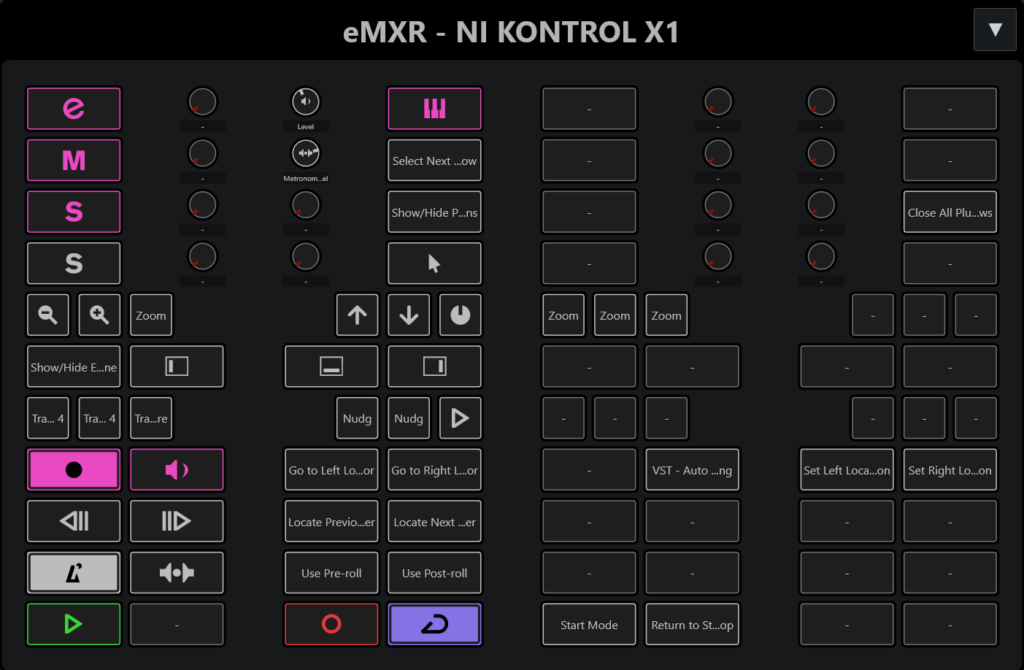Toggle the grey S button
Image resolution: width=1024 pixels, height=670 pixels.
[x=74, y=263]
